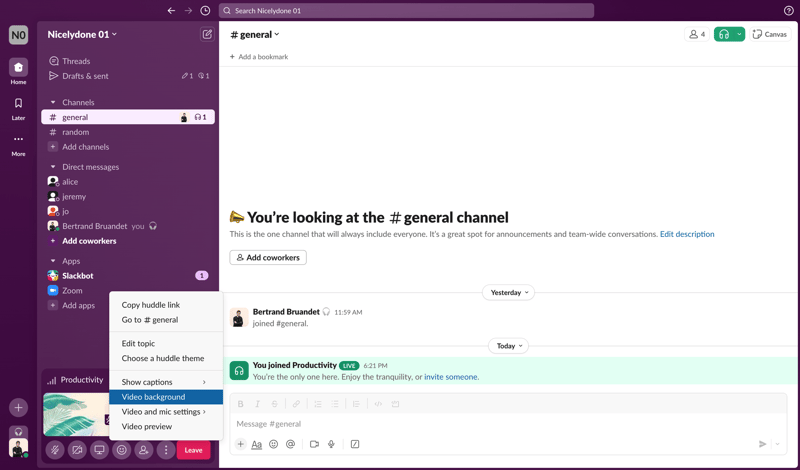Select Go to # general
The image size is (800, 470).
[166, 319]
